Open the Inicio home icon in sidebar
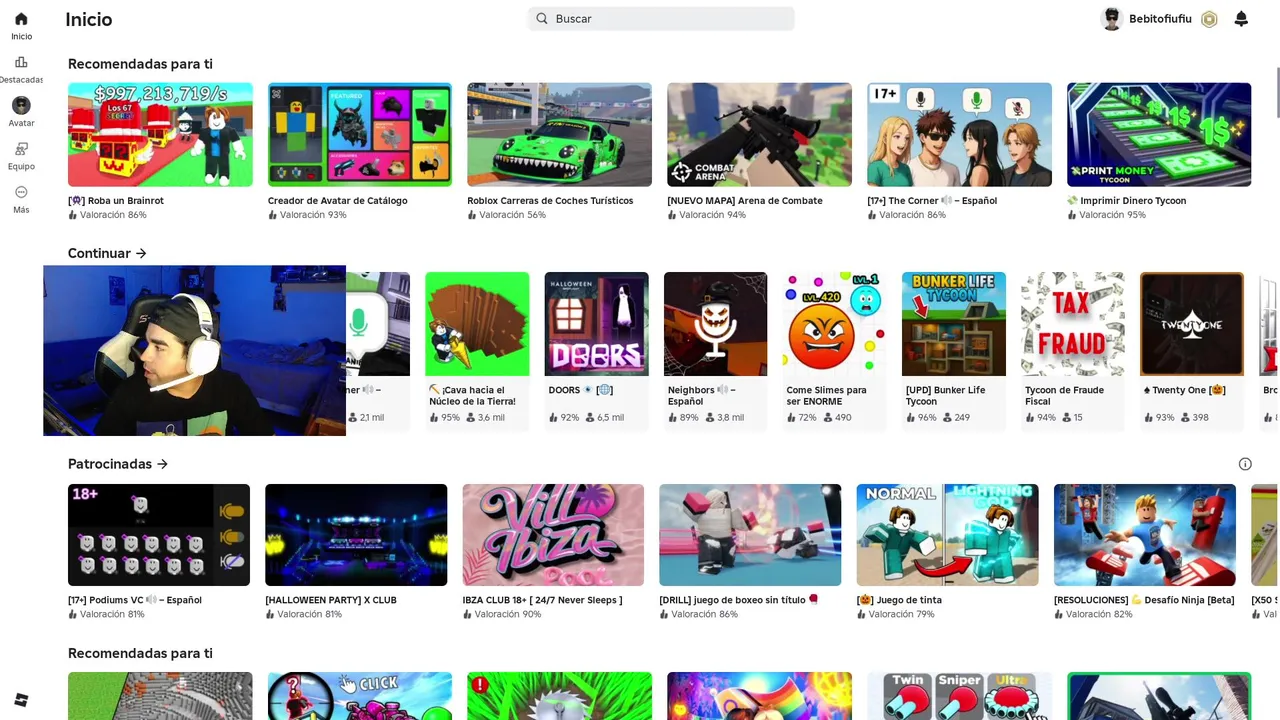This screenshot has height=720, width=1280. [21, 19]
